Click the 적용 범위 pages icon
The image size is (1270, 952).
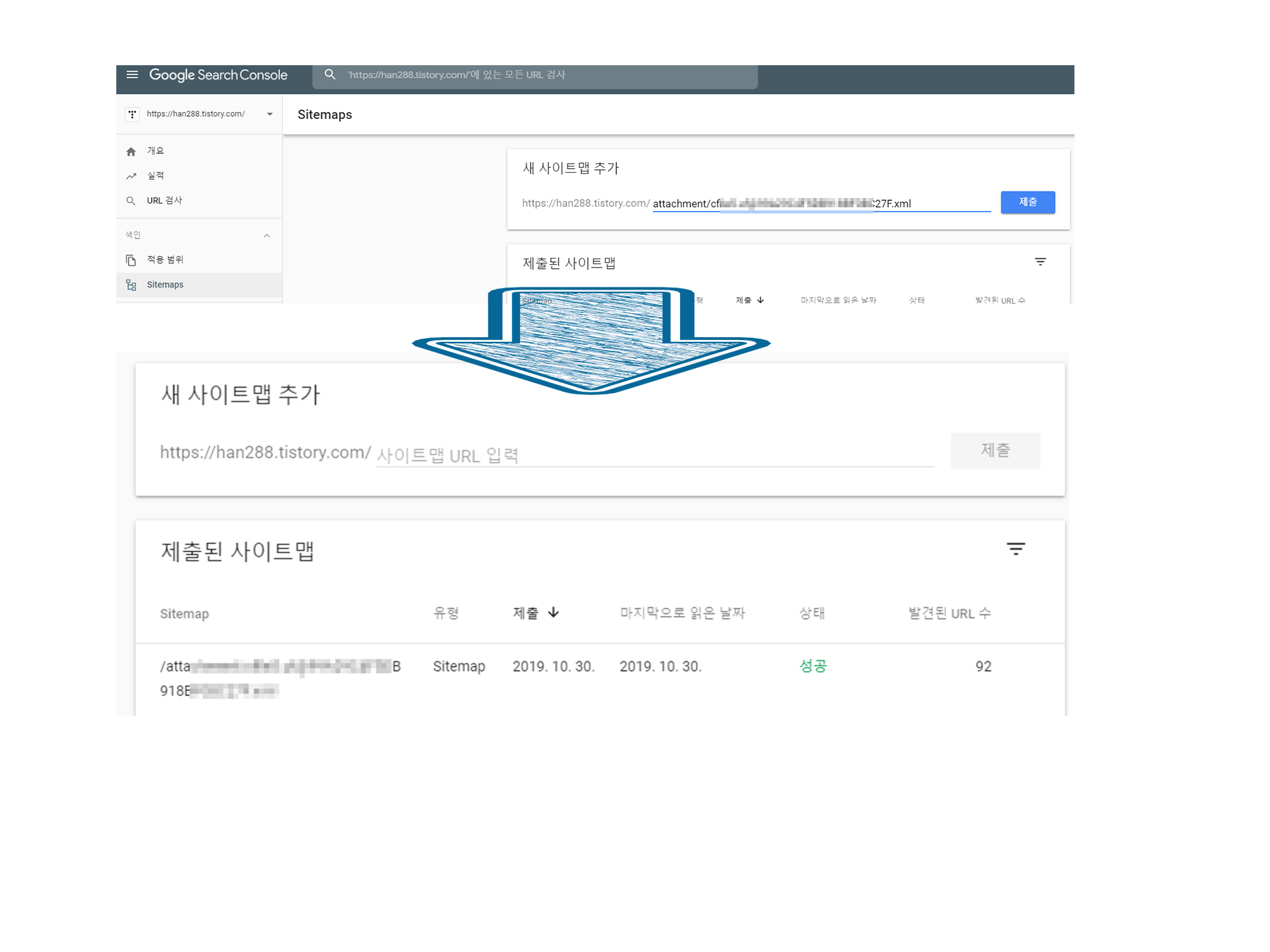pos(131,260)
